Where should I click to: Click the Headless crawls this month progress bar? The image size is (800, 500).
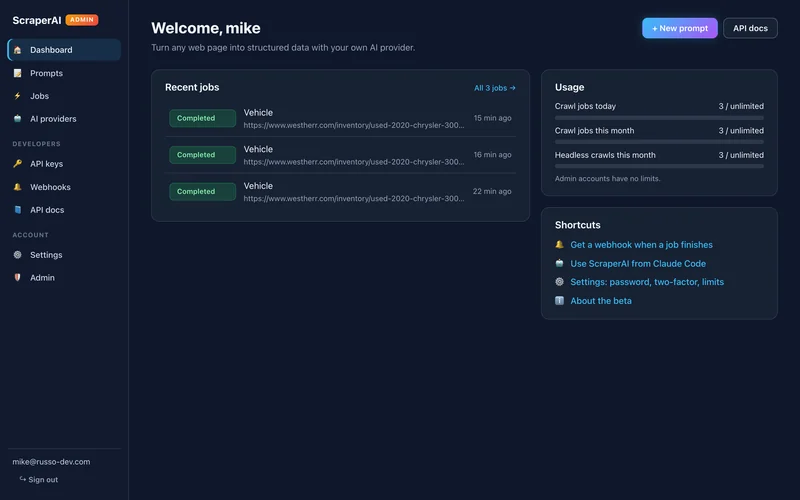coord(659,166)
